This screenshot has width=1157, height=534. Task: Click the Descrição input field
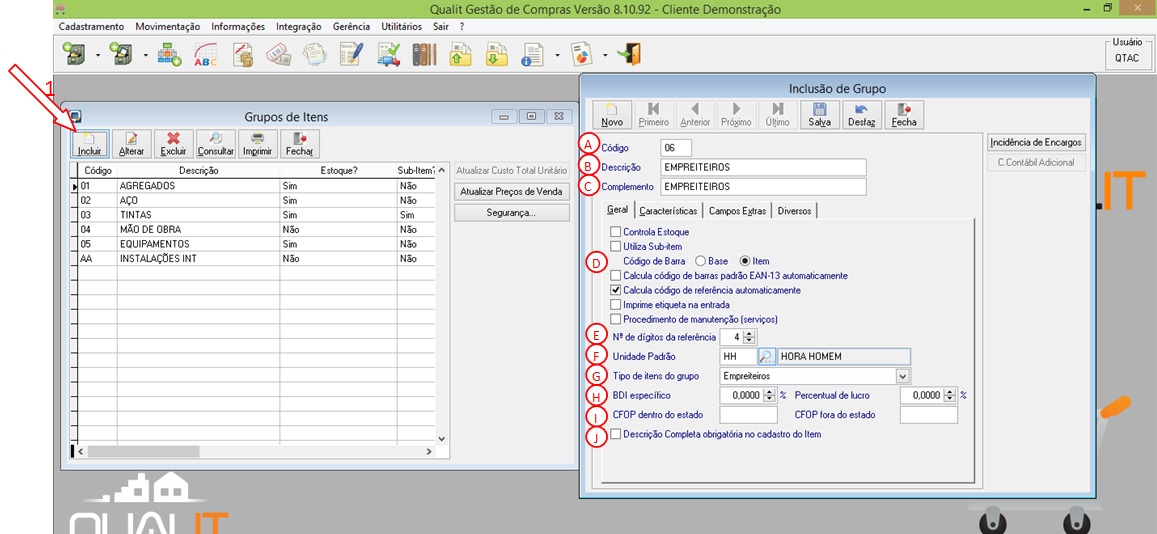point(762,167)
